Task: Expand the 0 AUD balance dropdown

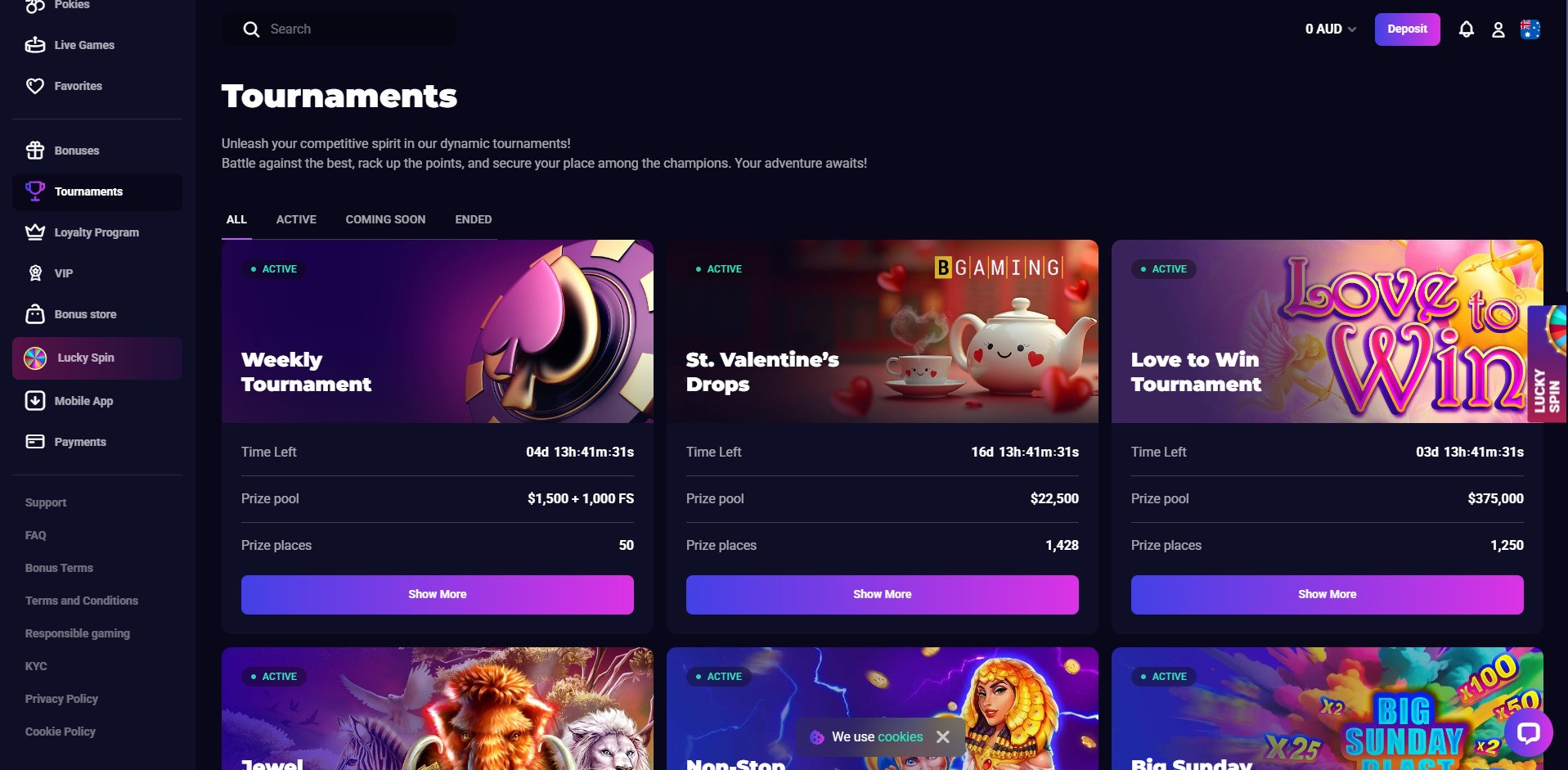Action: coord(1331,29)
